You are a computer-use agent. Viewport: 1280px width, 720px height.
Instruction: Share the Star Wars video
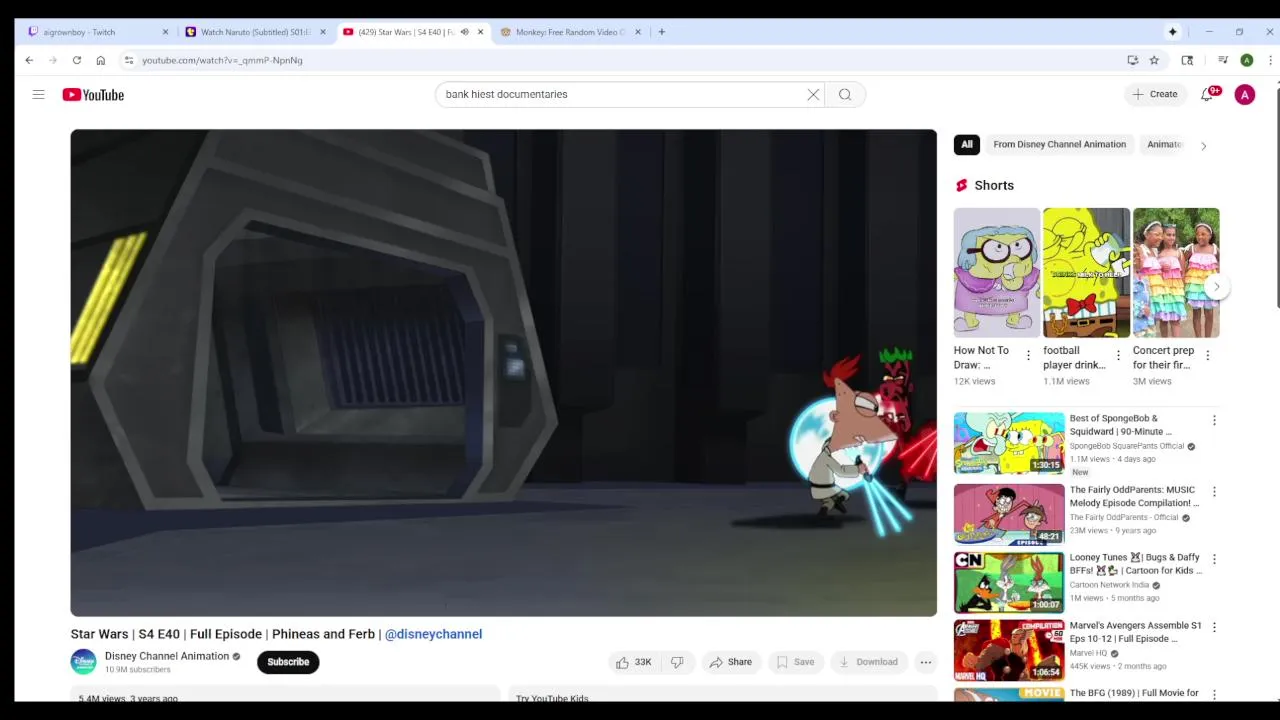pos(730,662)
